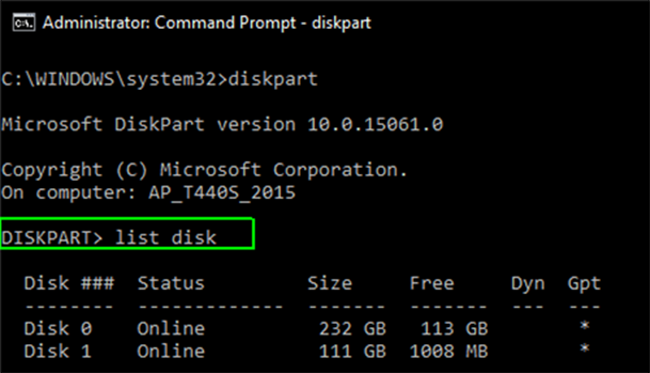
Task: Click the computer name AP_T440S_2015
Action: [222, 193]
